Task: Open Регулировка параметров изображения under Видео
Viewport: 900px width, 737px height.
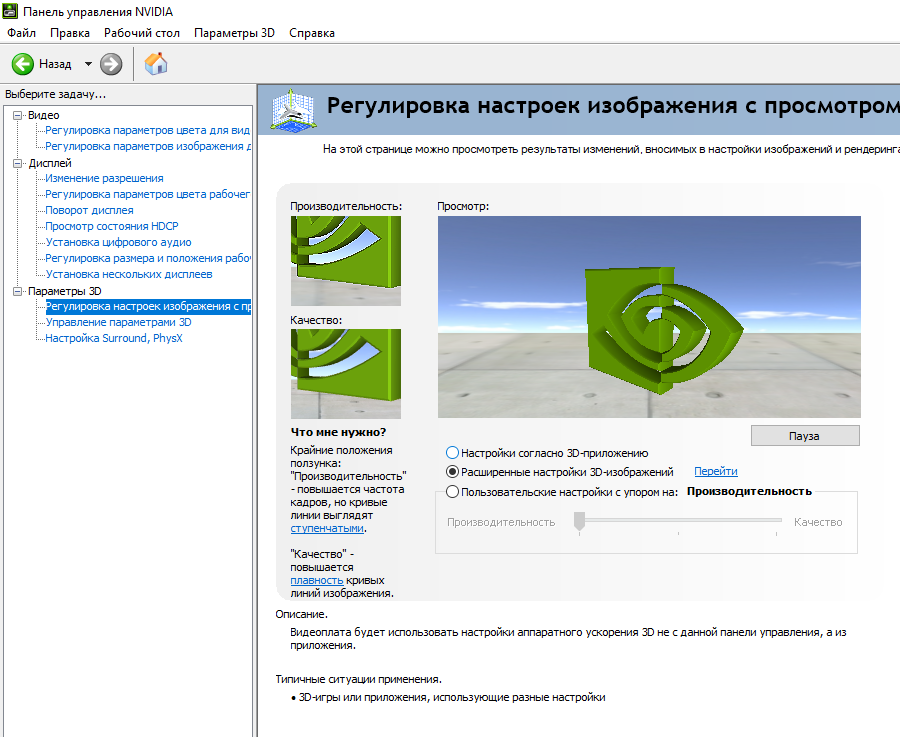Action: [148, 146]
